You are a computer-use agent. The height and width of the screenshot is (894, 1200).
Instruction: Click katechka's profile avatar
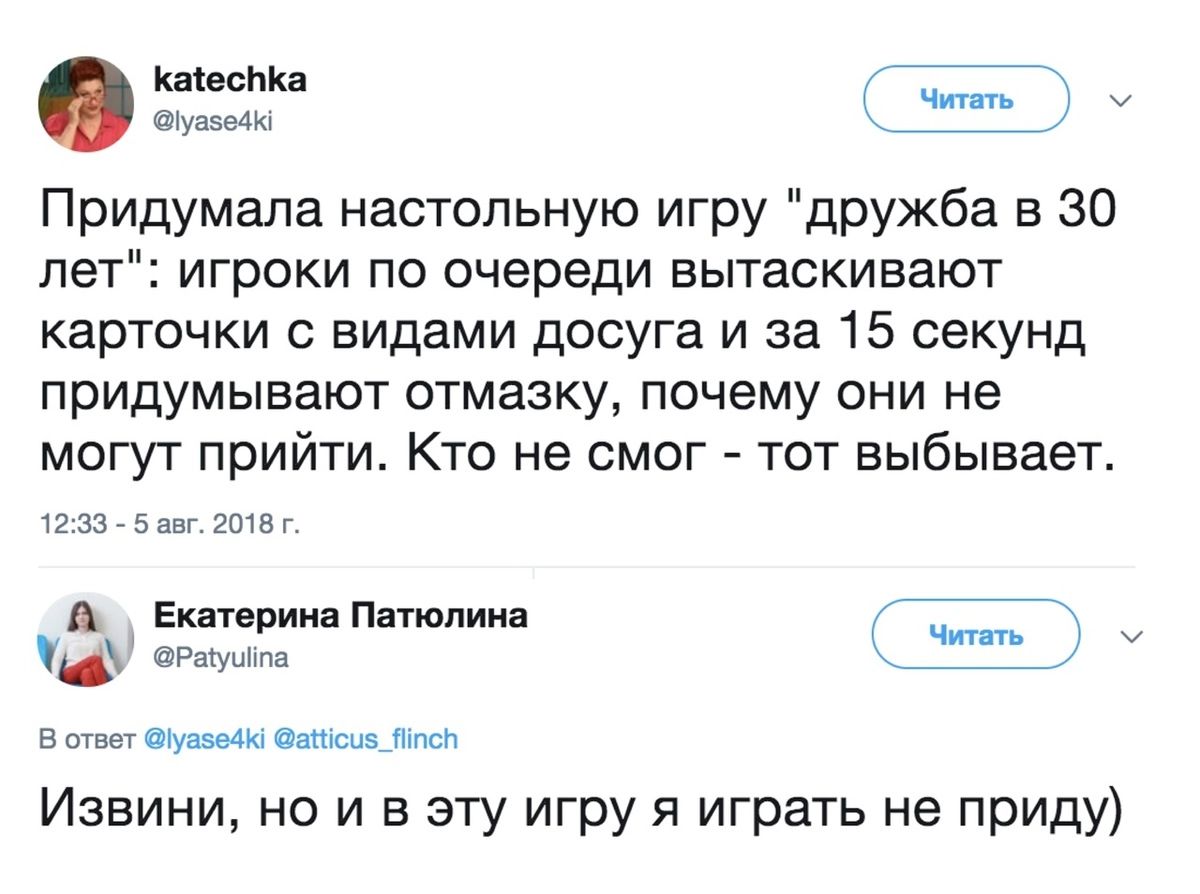(x=86, y=104)
